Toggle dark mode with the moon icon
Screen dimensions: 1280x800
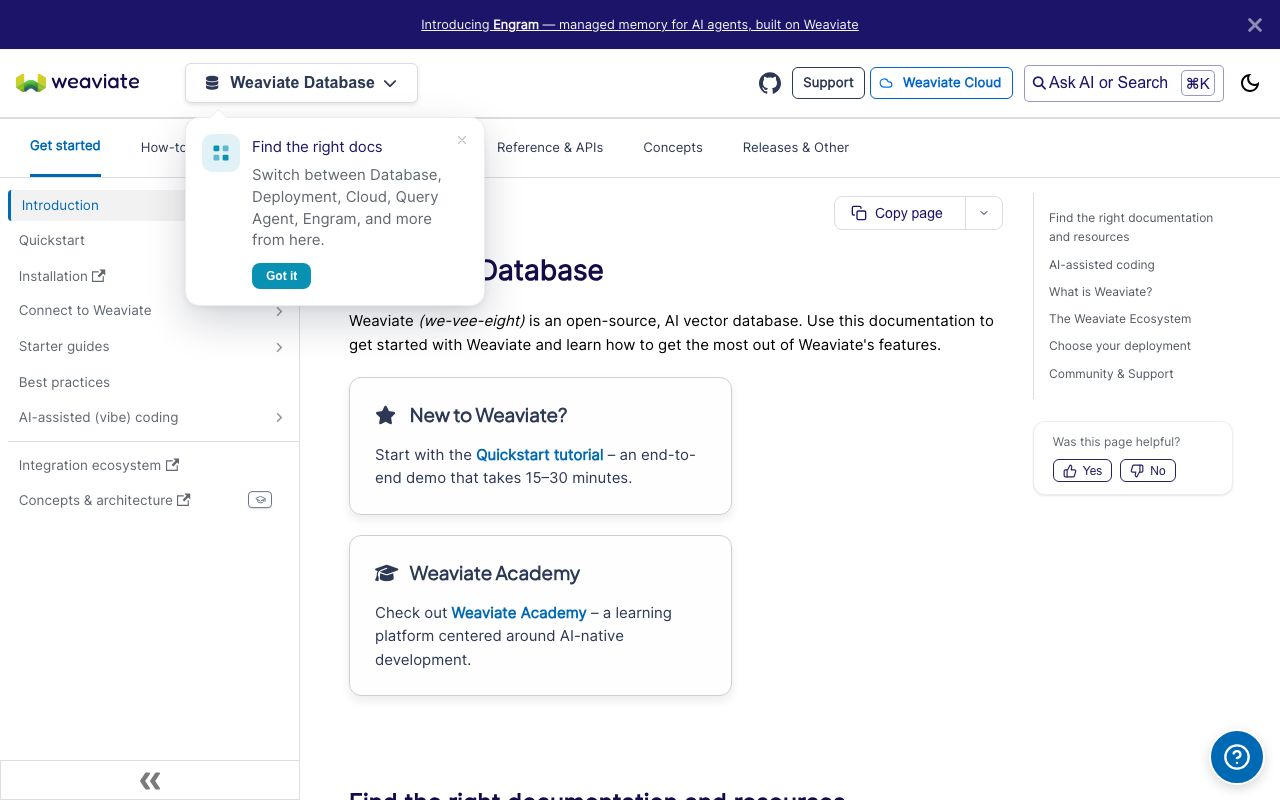point(1250,83)
